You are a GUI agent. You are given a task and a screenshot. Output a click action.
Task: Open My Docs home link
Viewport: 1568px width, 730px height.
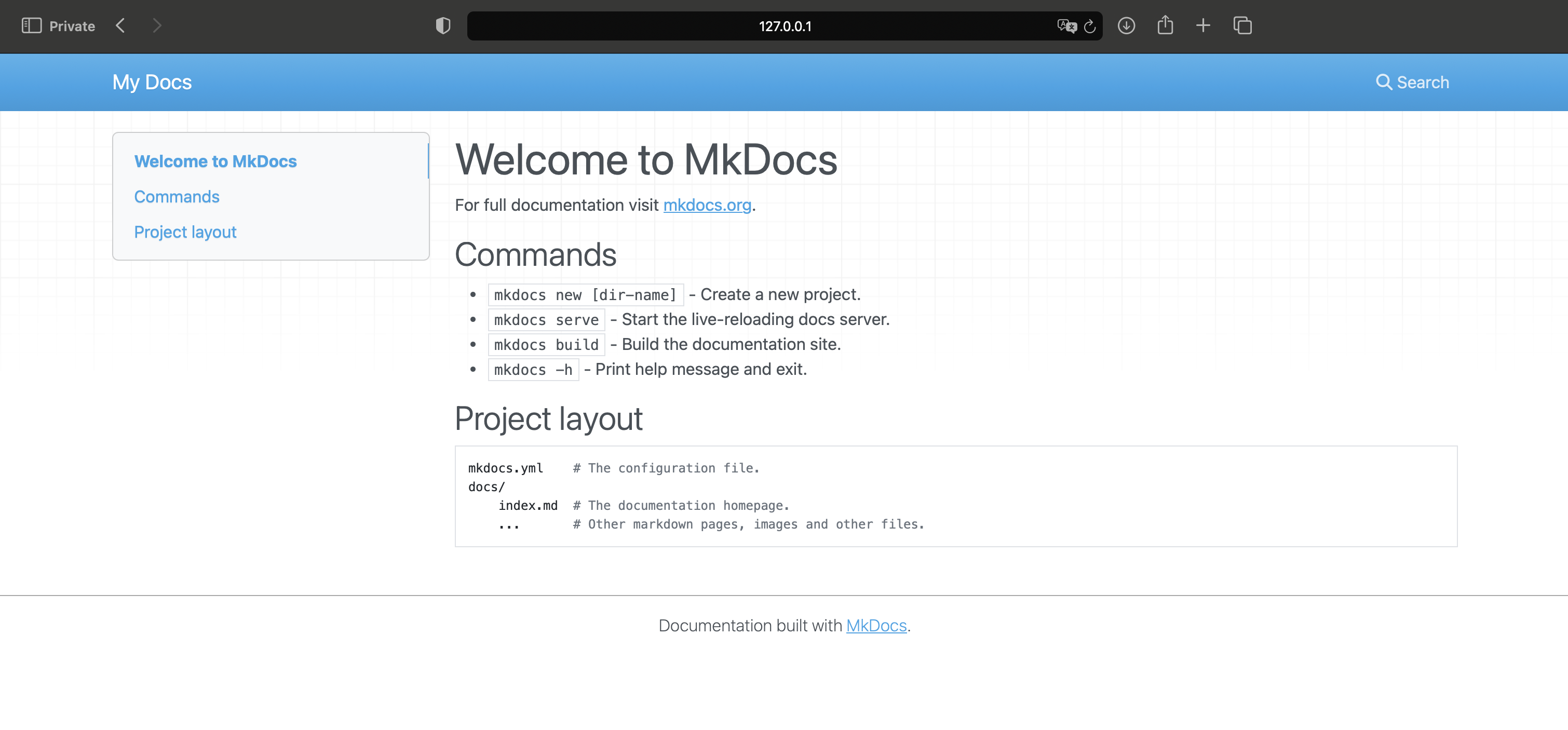152,82
